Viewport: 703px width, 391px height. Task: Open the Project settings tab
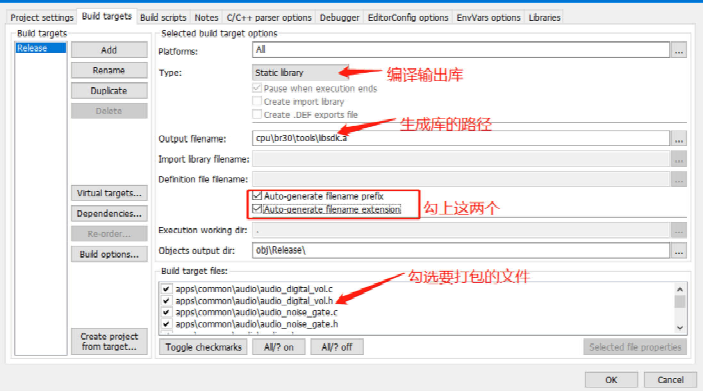tap(42, 17)
